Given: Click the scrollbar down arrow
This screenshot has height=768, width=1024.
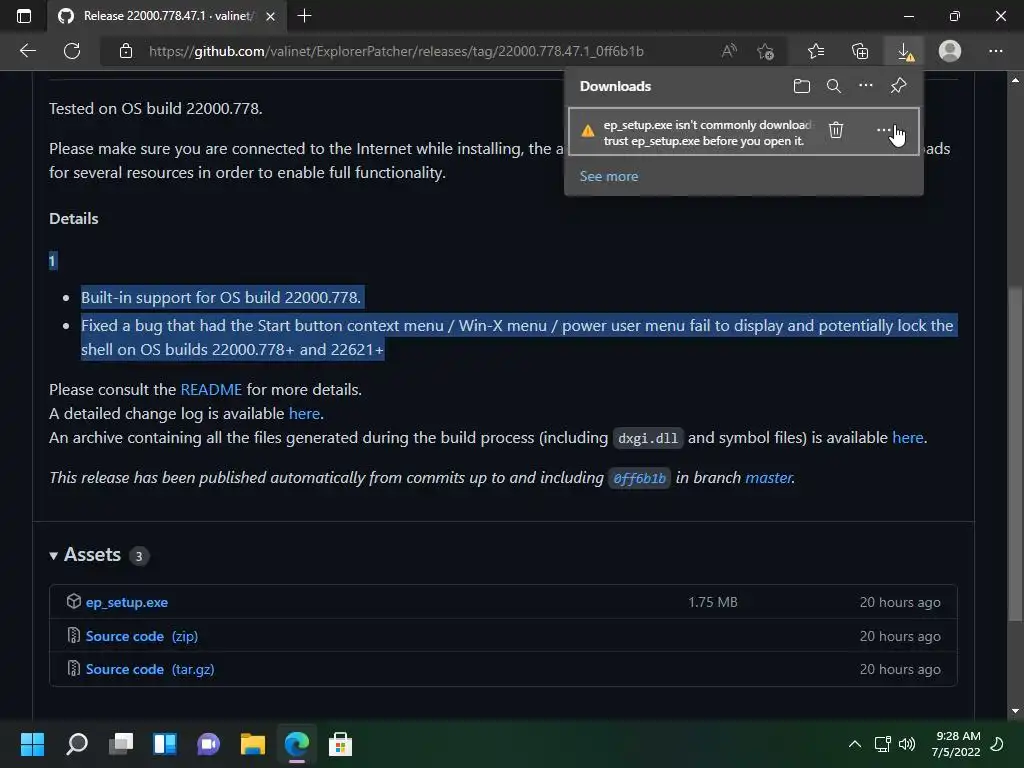Looking at the screenshot, I should [x=1015, y=711].
